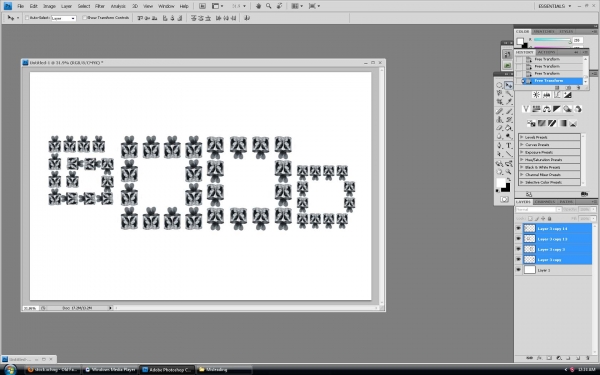Viewport: 600px width, 375px height.
Task: Pick the Elliptical Marquee tool
Action: tap(499, 85)
